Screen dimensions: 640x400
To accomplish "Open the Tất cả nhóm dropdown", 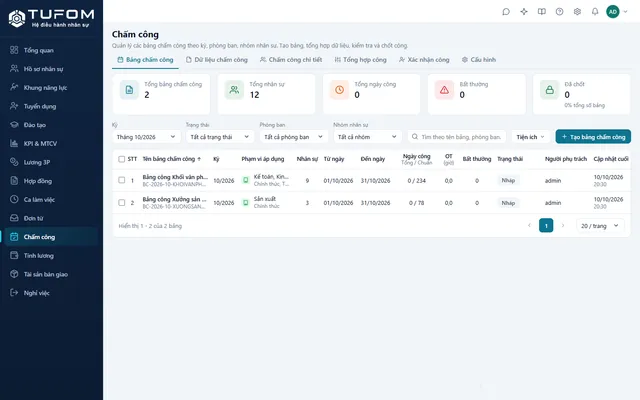I will (367, 137).
